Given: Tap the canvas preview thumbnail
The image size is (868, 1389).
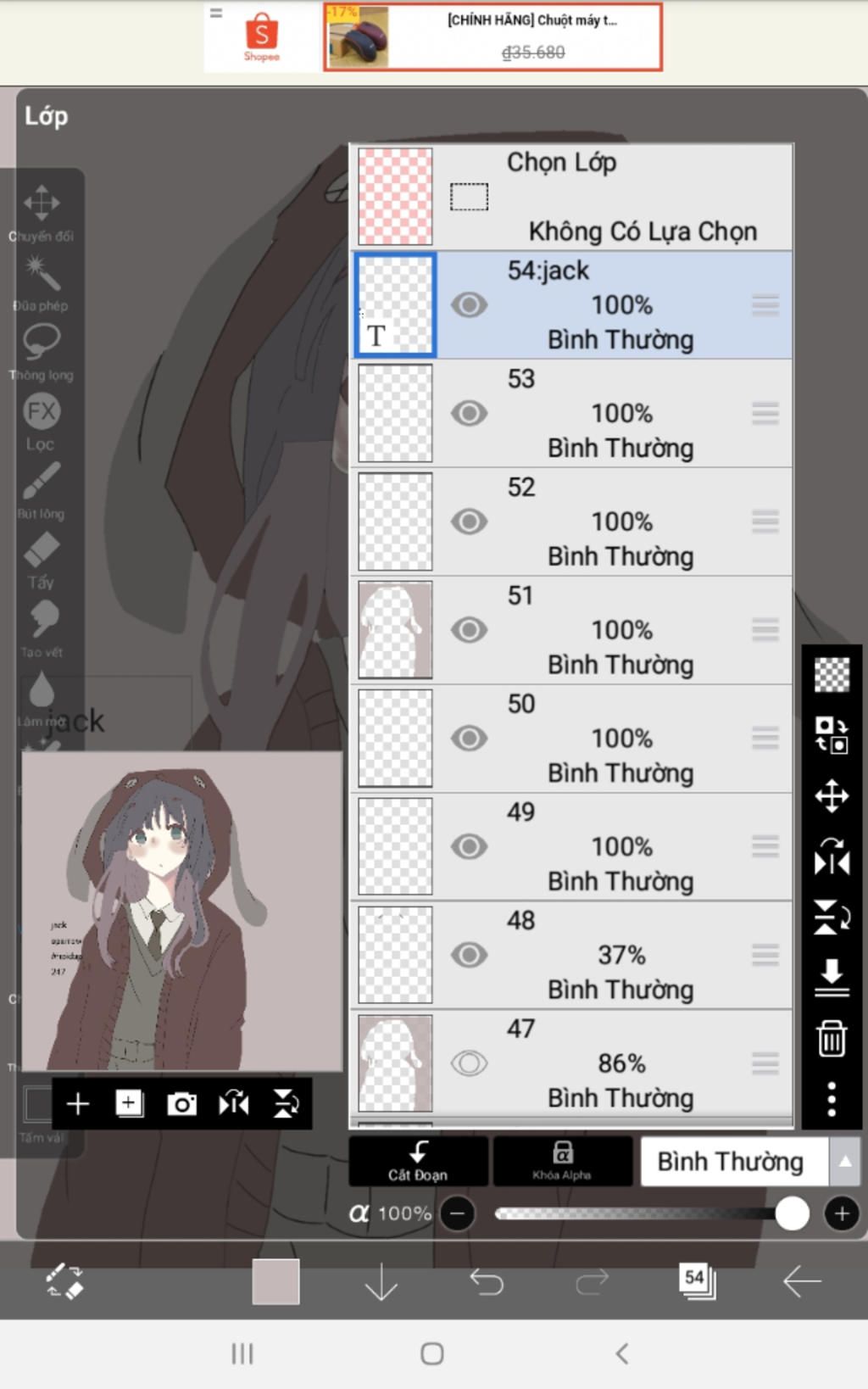Looking at the screenshot, I should [x=181, y=911].
